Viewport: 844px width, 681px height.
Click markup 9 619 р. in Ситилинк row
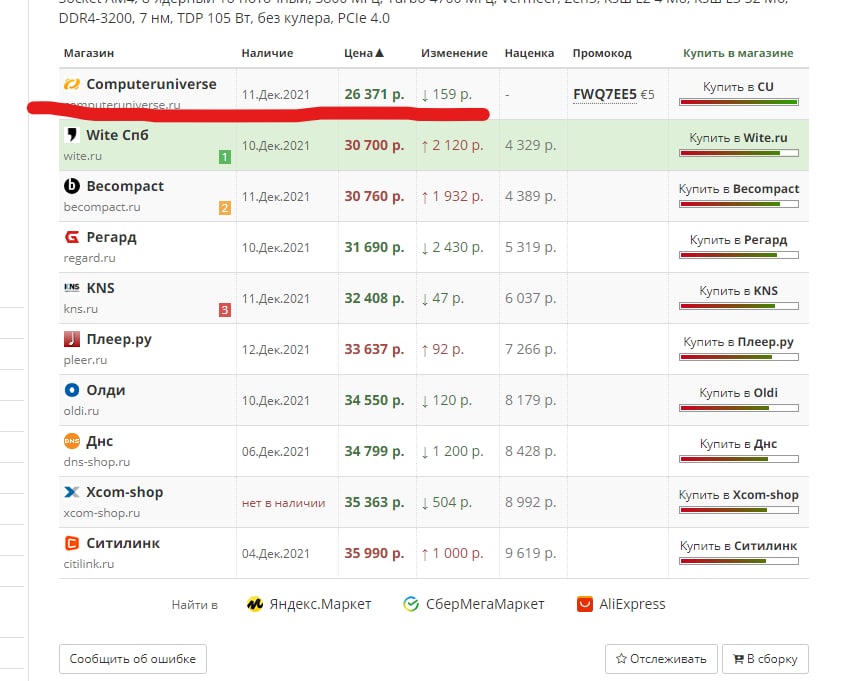(x=530, y=553)
